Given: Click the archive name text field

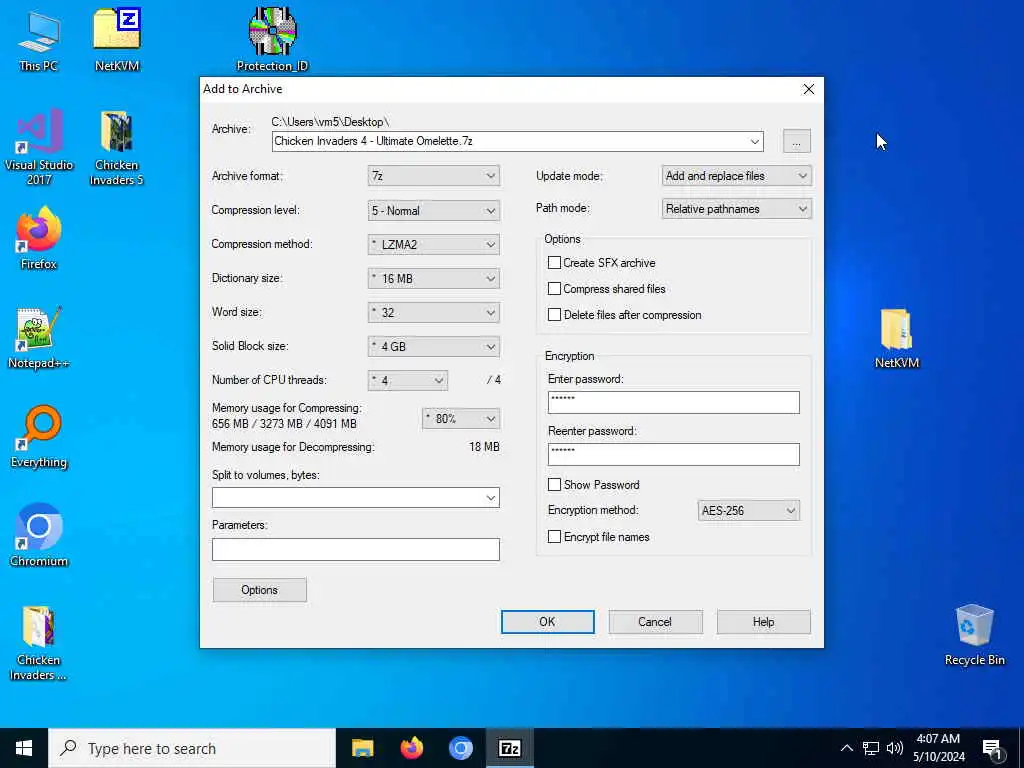Looking at the screenshot, I should tap(509, 141).
